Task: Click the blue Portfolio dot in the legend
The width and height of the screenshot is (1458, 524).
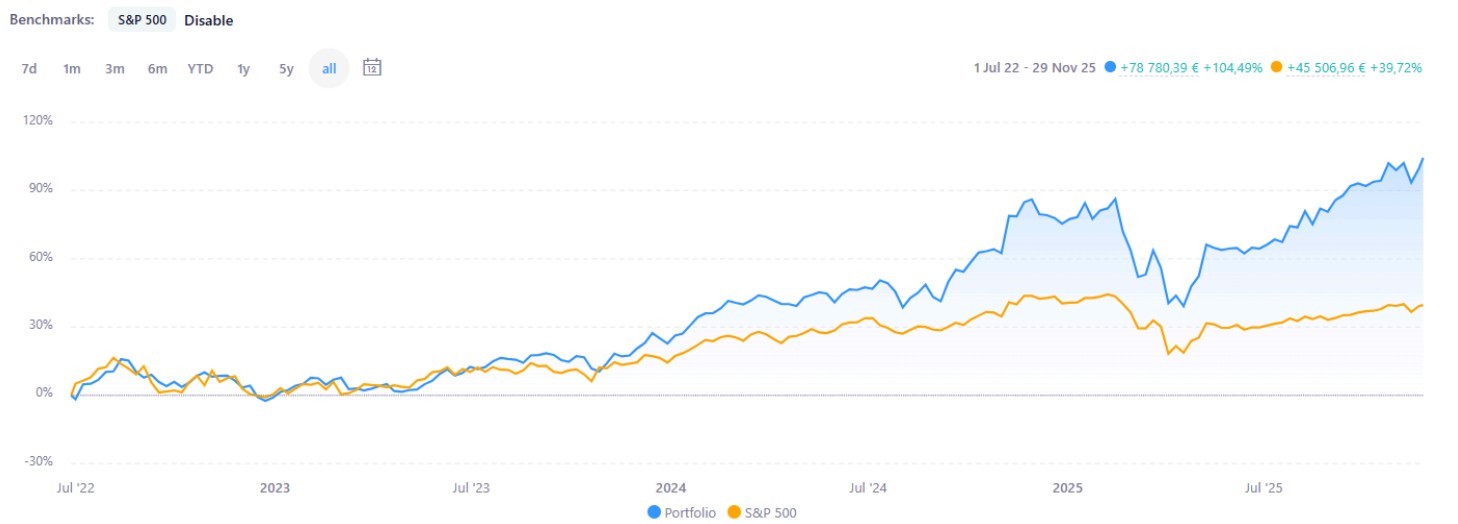Action: pyautogui.click(x=654, y=512)
